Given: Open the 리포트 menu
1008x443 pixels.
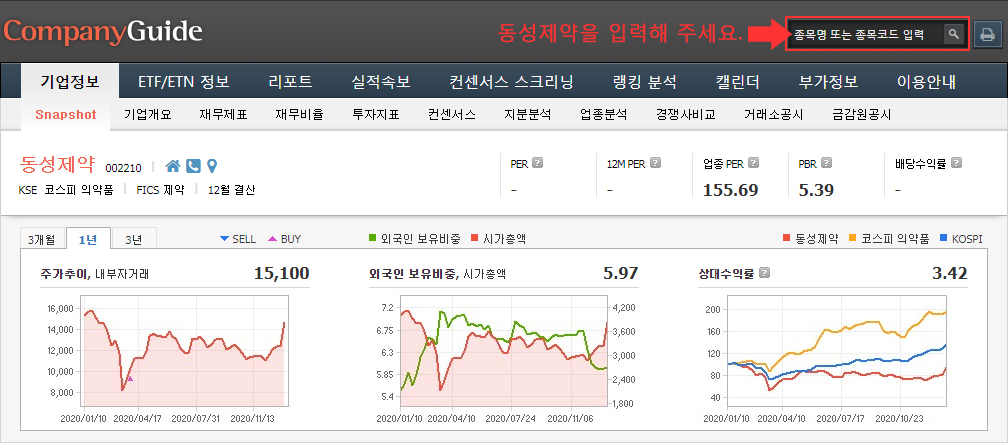Looking at the screenshot, I should (x=291, y=82).
